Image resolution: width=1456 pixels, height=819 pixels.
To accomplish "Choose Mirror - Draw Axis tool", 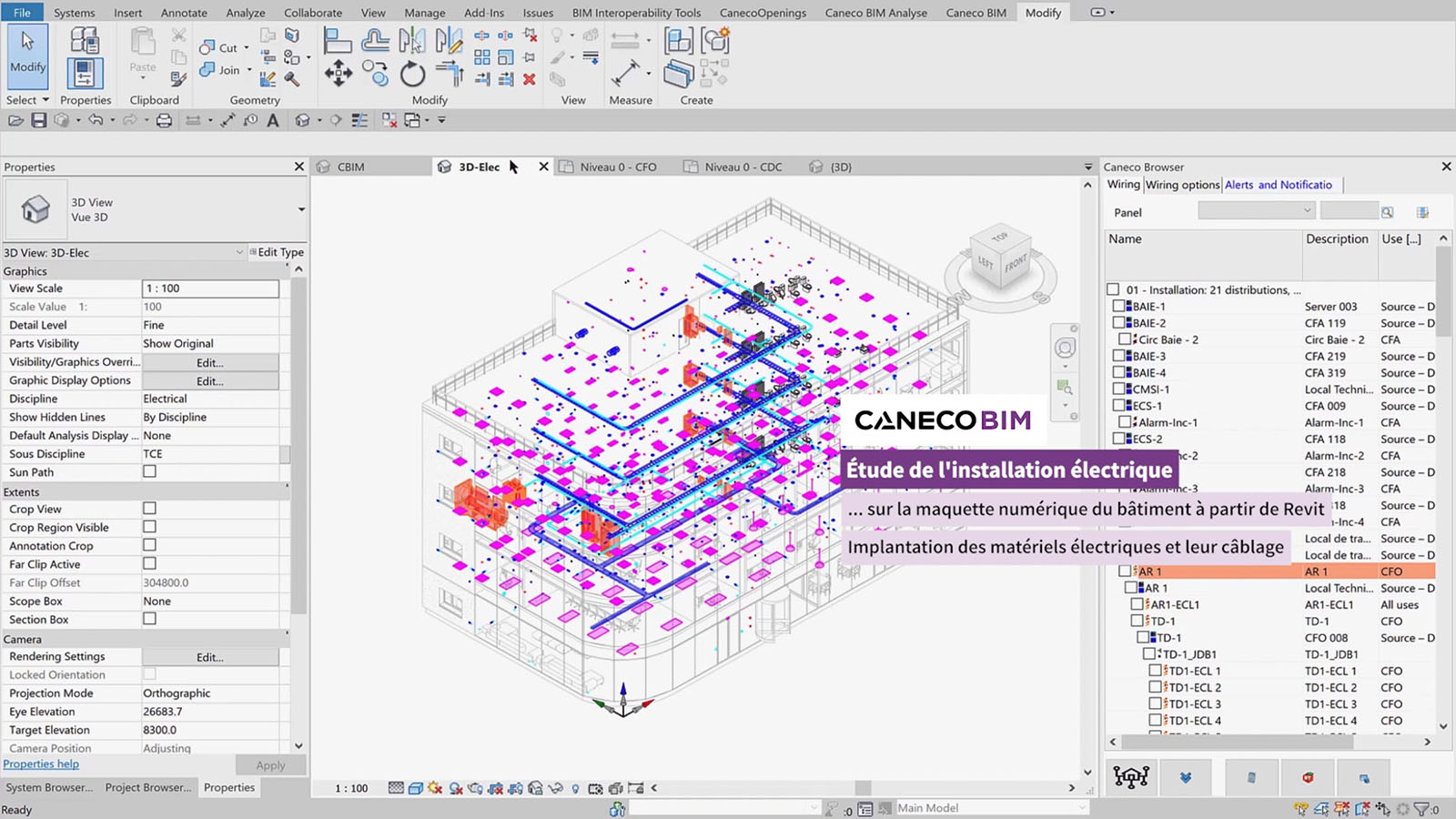I will click(449, 41).
